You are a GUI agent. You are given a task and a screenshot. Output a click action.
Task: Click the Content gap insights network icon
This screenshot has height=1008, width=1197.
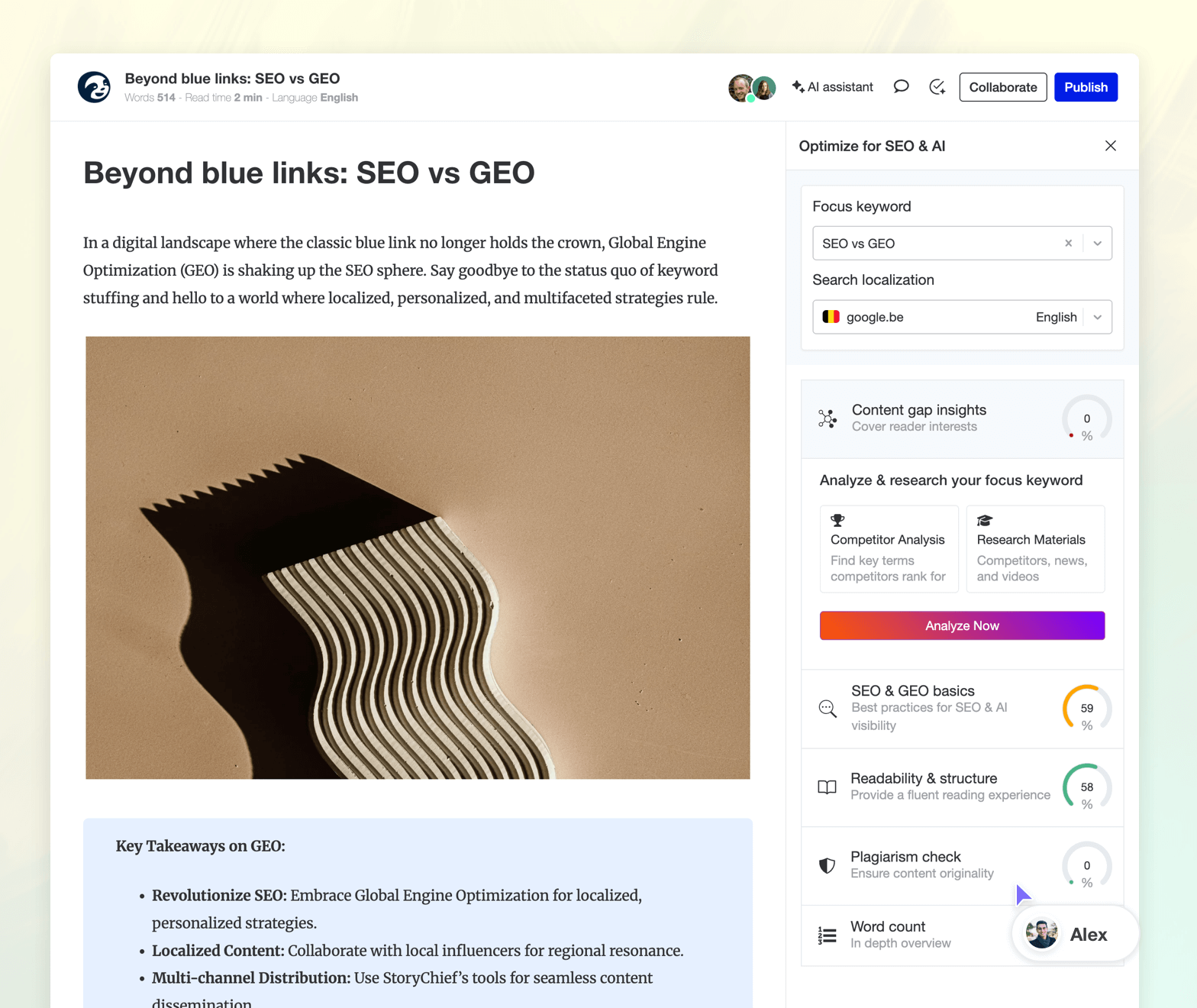click(x=828, y=418)
